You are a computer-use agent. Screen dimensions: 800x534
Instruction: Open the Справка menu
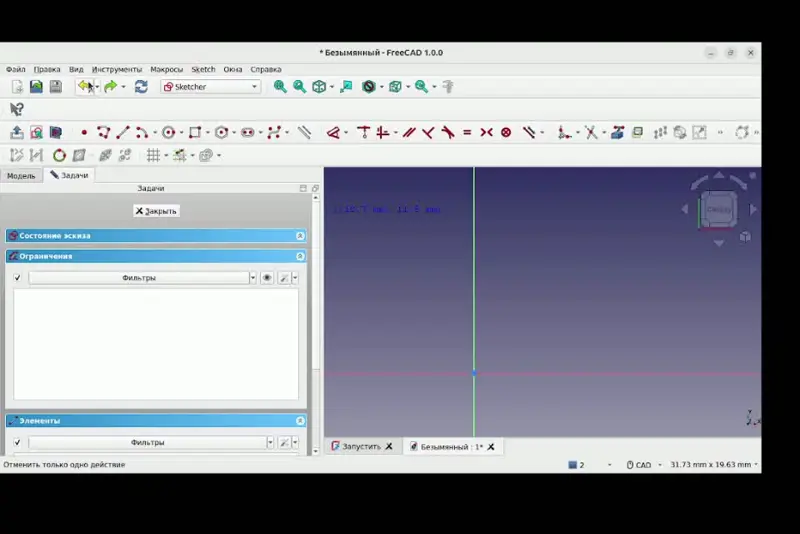(x=266, y=69)
